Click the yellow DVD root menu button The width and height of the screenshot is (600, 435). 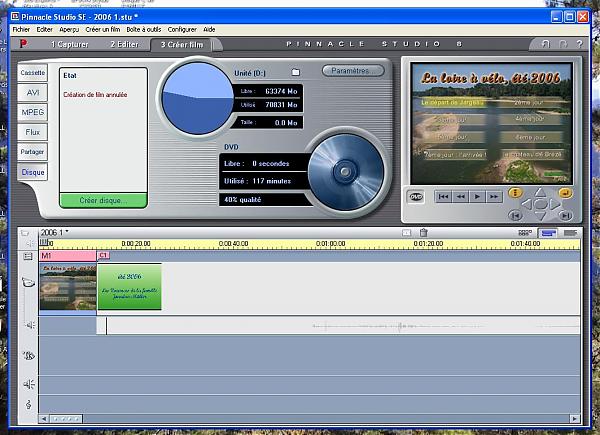515,192
